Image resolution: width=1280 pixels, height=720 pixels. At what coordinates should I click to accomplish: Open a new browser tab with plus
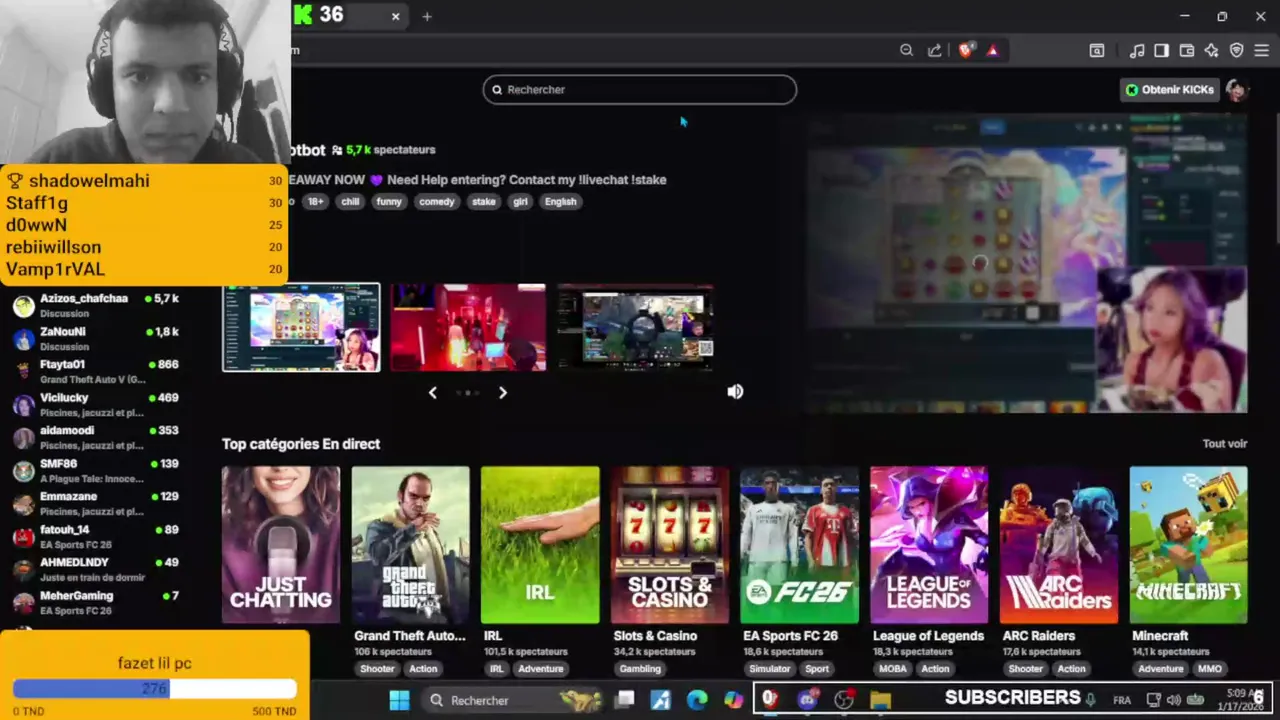click(x=427, y=16)
